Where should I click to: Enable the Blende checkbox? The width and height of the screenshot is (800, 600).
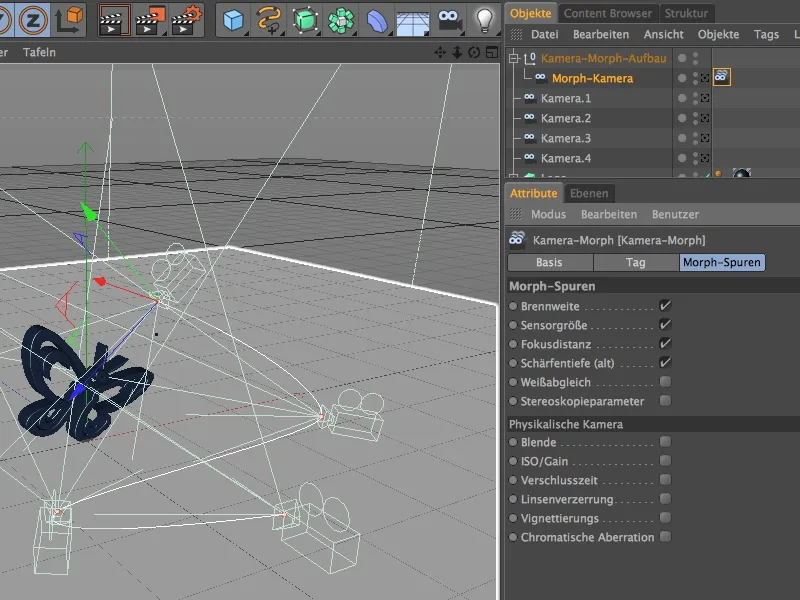click(x=665, y=441)
